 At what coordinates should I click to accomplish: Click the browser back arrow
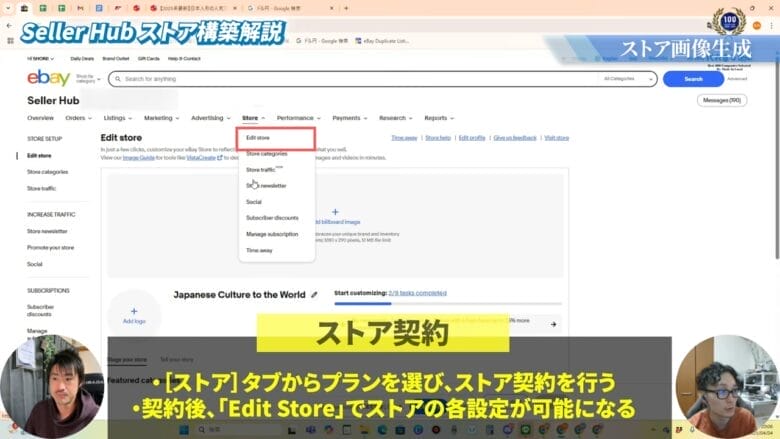click(9, 25)
